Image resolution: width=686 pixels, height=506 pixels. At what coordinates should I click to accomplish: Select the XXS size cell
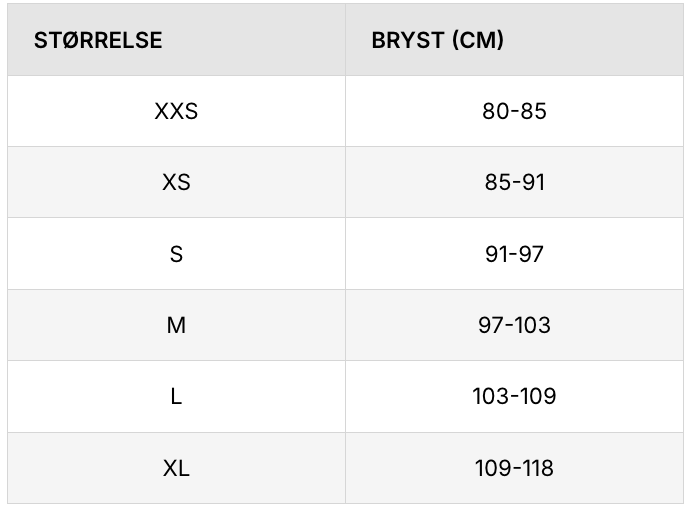click(x=176, y=111)
